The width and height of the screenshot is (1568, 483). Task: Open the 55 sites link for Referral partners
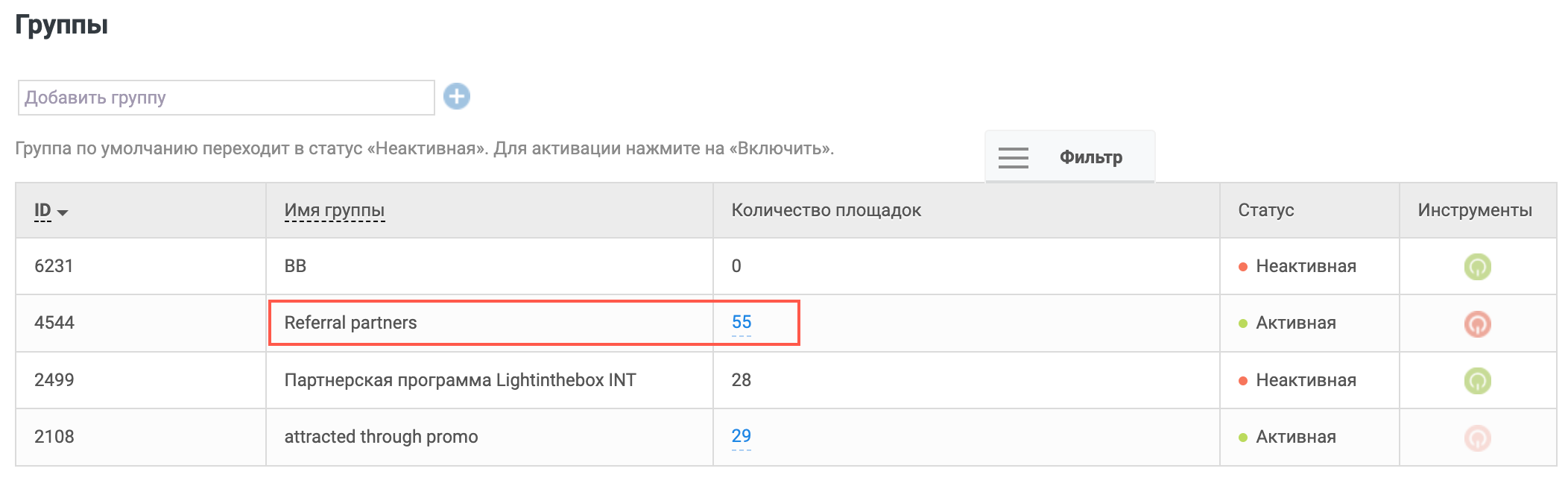coord(742,322)
